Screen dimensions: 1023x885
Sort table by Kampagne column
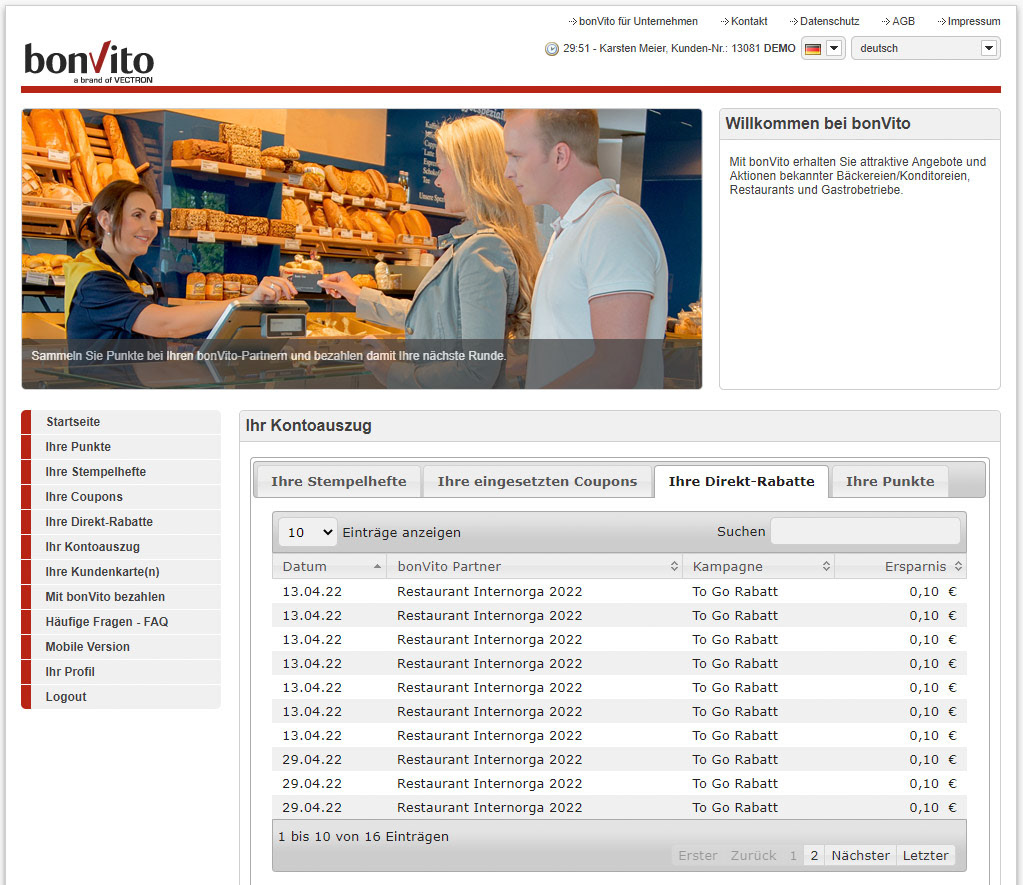759,567
